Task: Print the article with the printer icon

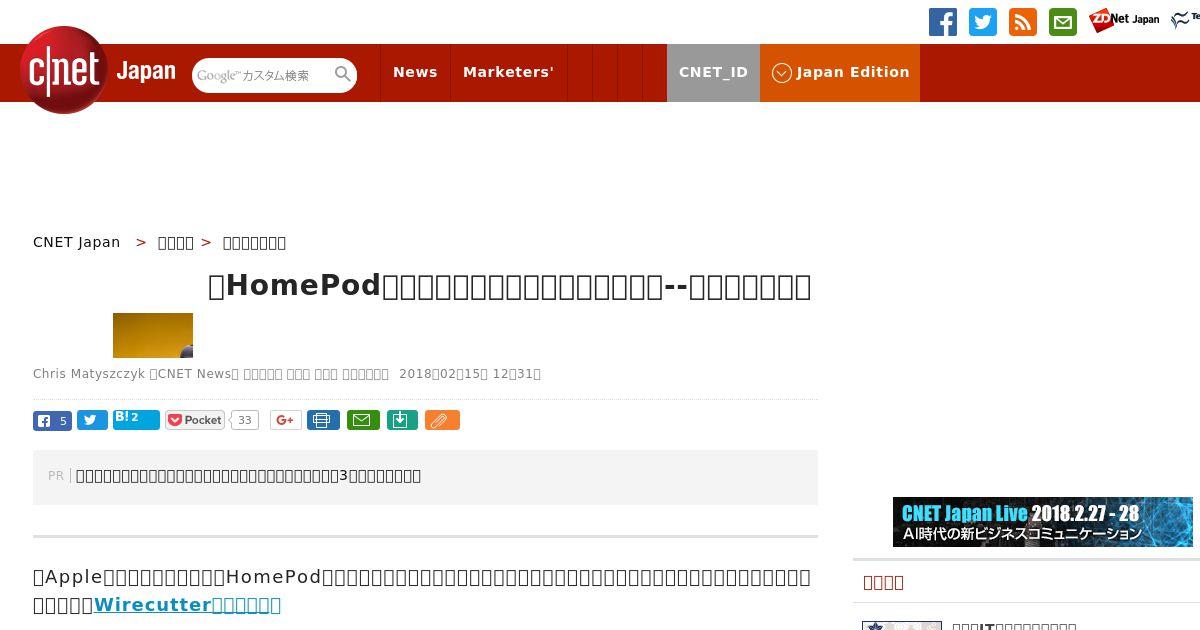Action: (323, 420)
